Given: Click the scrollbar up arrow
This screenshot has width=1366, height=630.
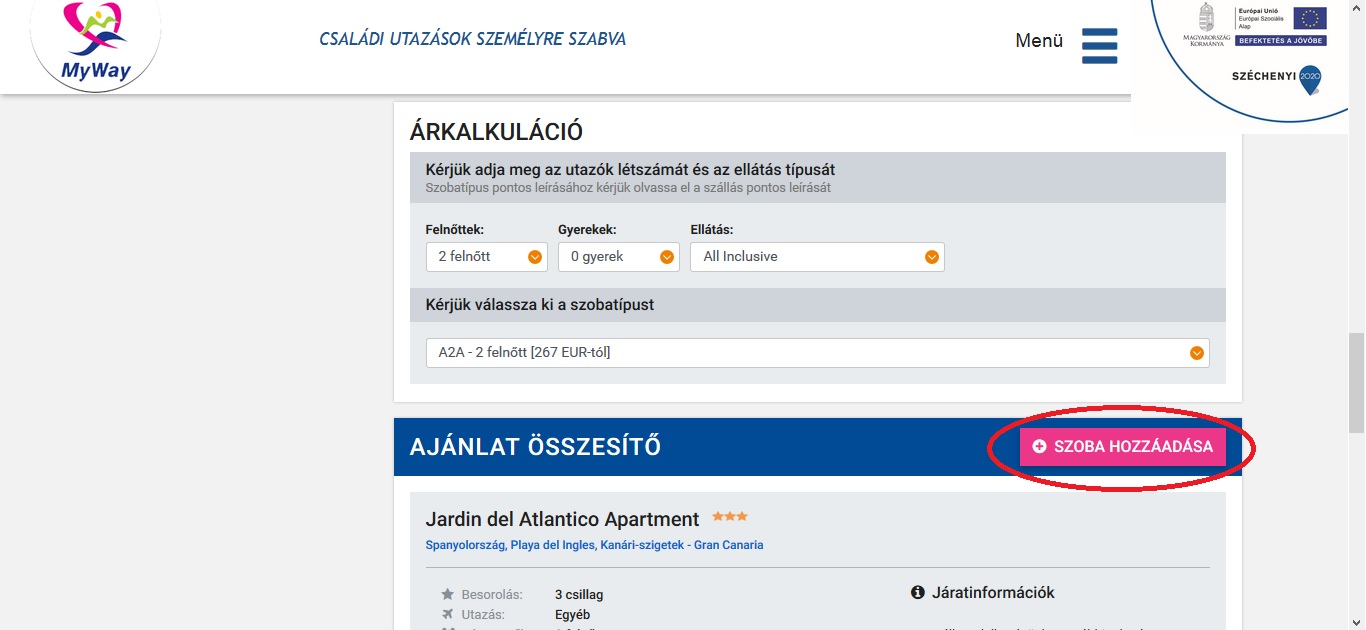Looking at the screenshot, I should (x=1357, y=7).
